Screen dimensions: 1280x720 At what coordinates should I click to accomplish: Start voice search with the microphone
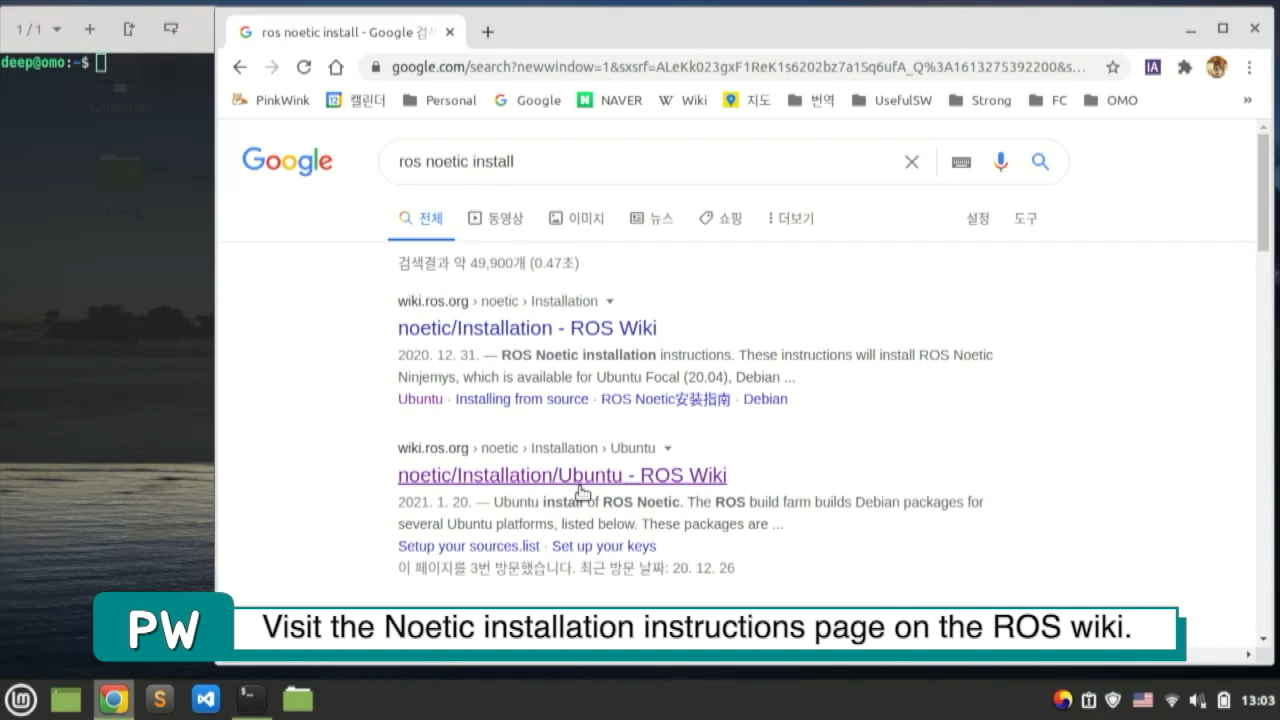click(1000, 162)
